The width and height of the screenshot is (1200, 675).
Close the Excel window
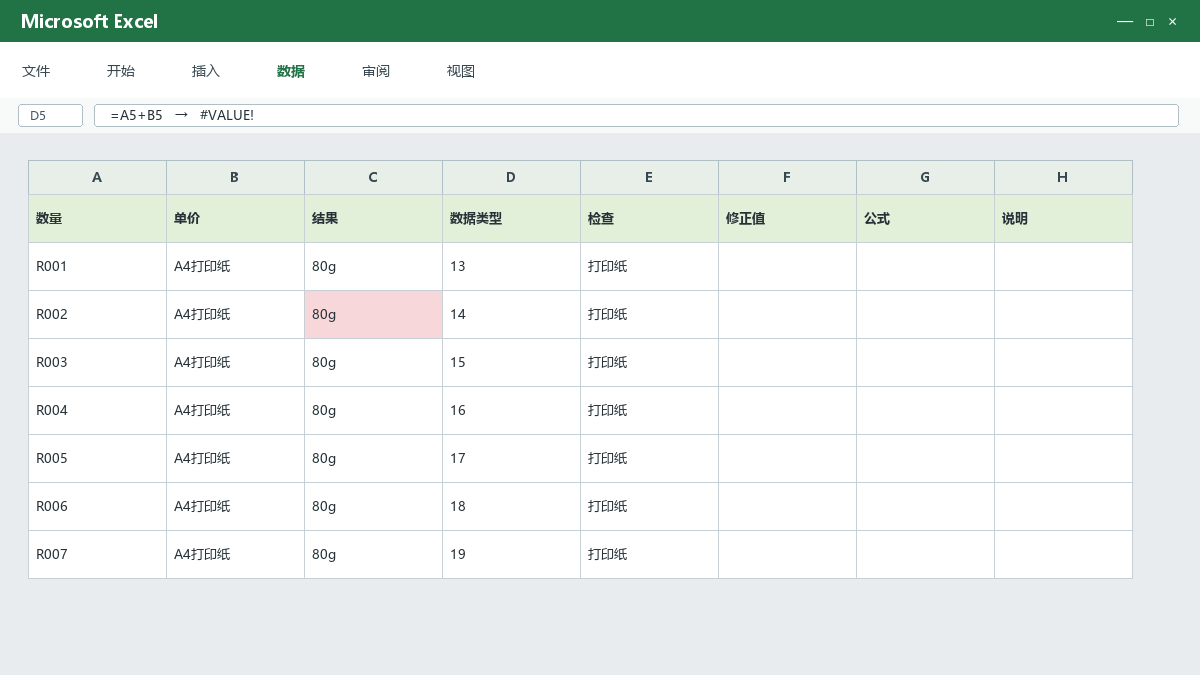click(1173, 21)
